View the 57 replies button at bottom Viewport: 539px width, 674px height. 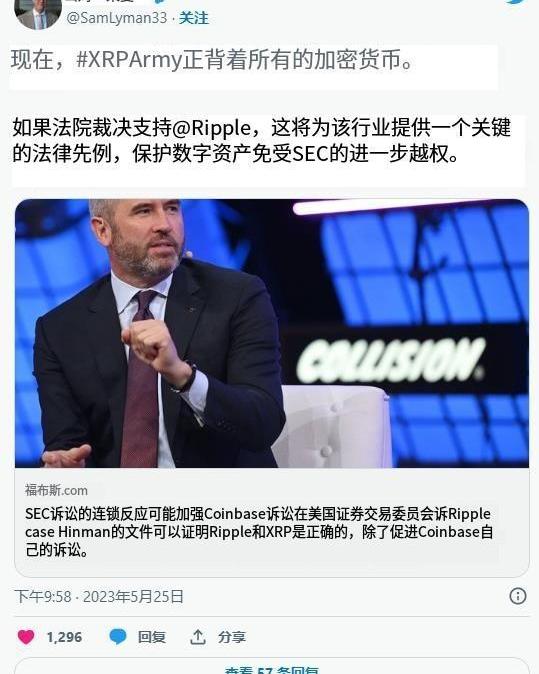pyautogui.click(x=272, y=668)
